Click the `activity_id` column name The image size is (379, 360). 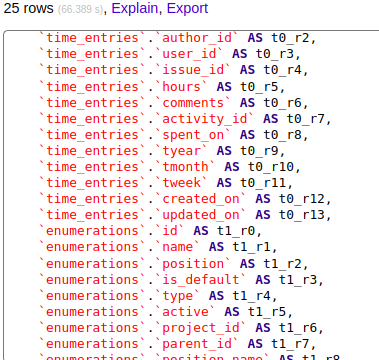coord(205,118)
